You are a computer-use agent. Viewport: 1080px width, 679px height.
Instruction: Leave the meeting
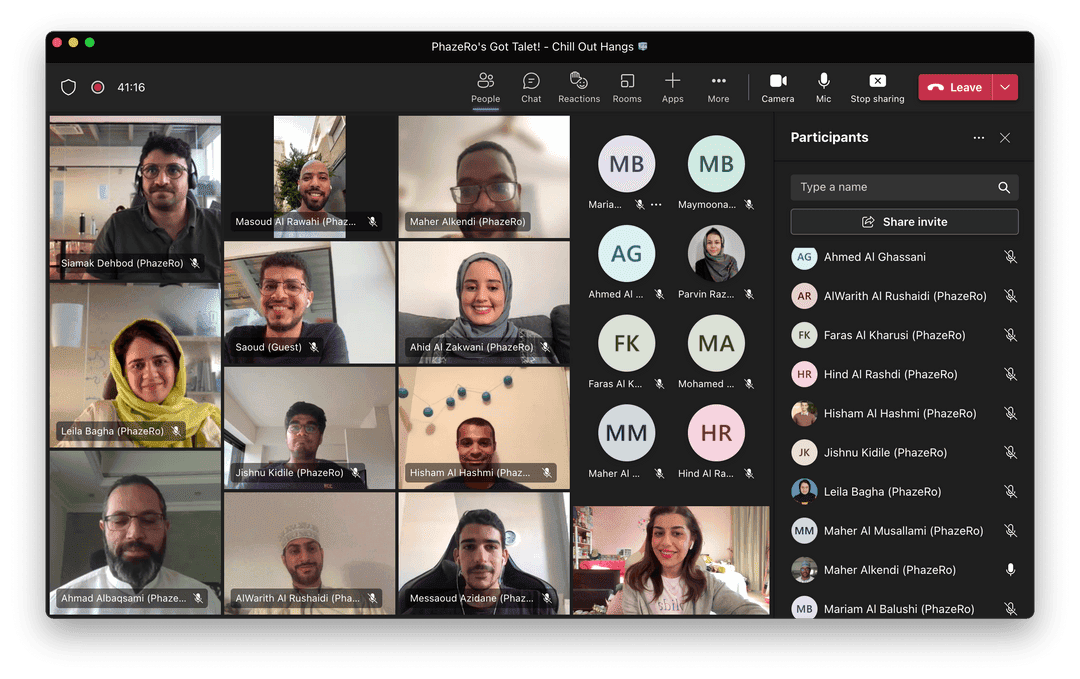click(x=955, y=87)
